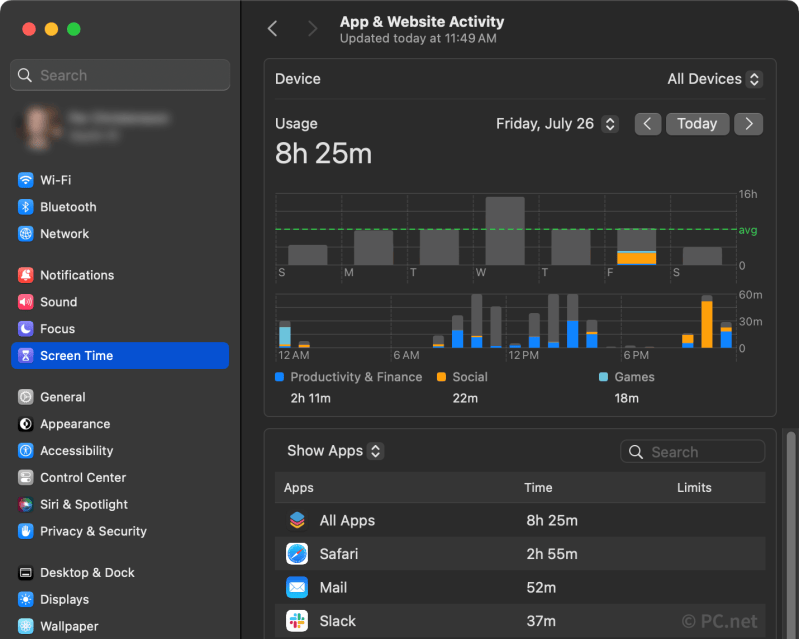The width and height of the screenshot is (799, 639).
Task: Open Accessibility in the sidebar
Action: click(x=120, y=451)
